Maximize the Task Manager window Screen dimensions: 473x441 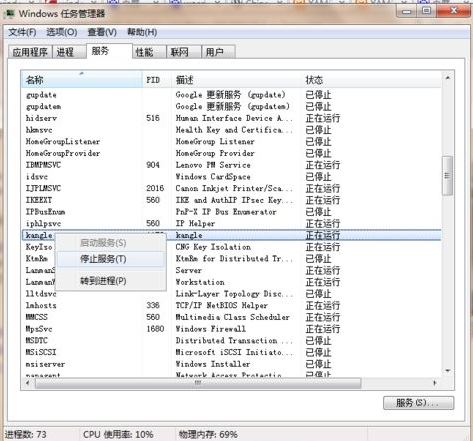(x=426, y=11)
